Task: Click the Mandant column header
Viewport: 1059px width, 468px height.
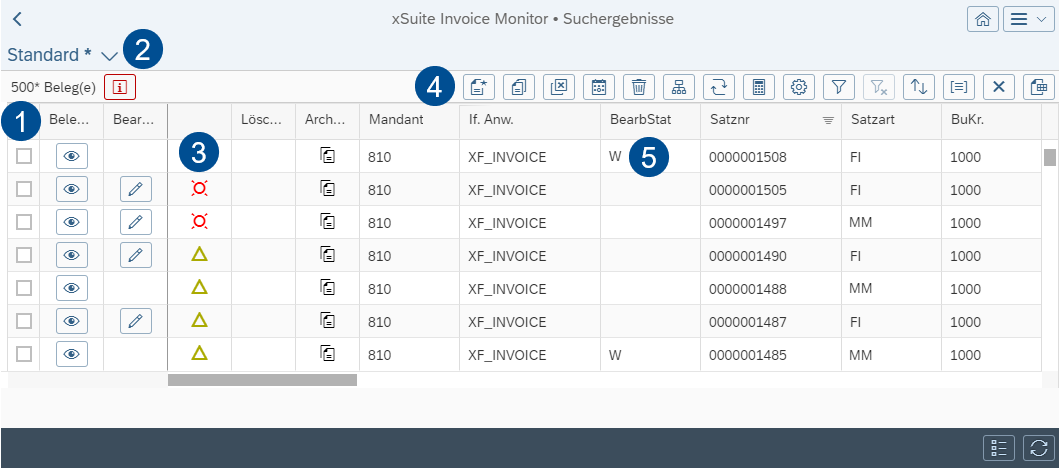Action: pyautogui.click(x=409, y=120)
